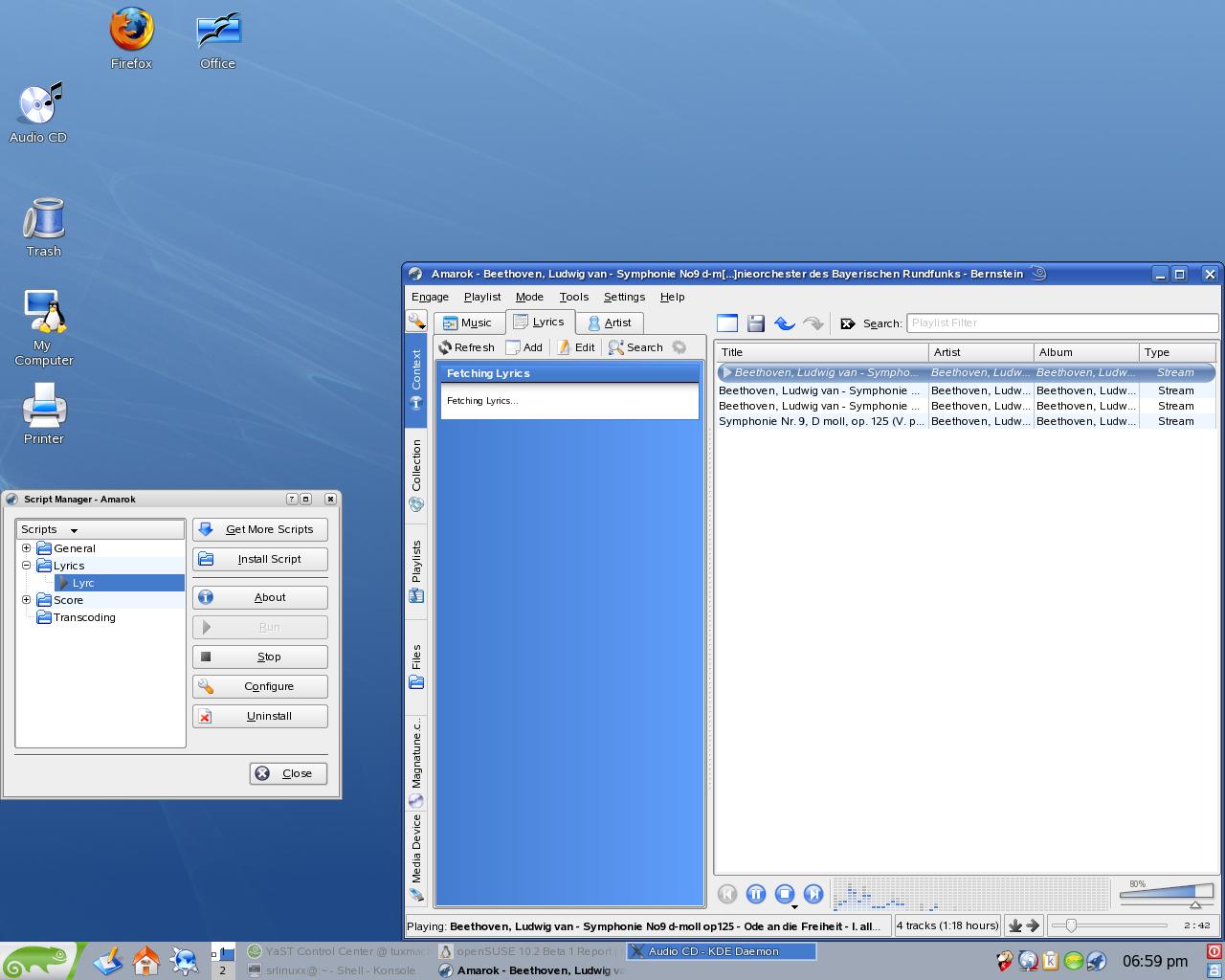Sort the playlist by the Artist column
The image size is (1225, 980).
click(981, 352)
